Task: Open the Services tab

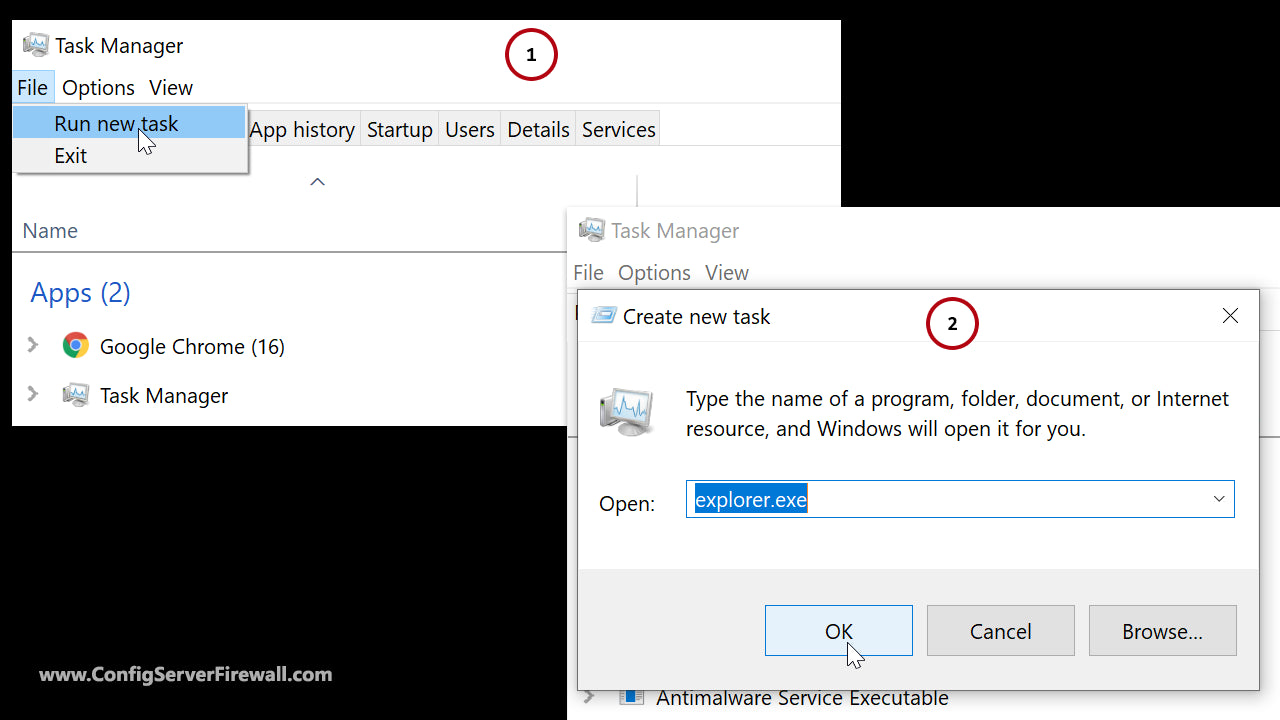Action: pyautogui.click(x=618, y=128)
